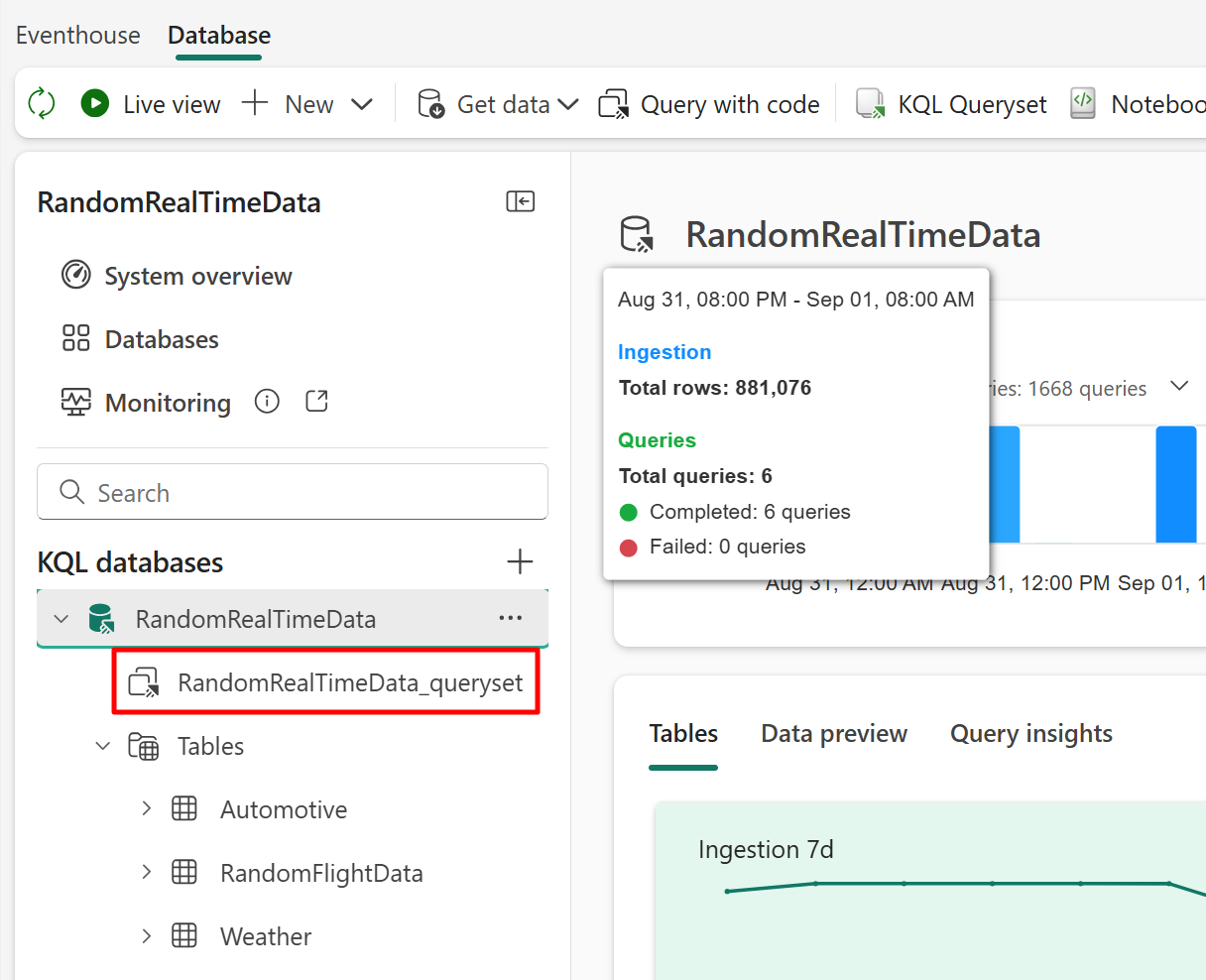This screenshot has width=1206, height=980.
Task: Refresh the database with the sync icon
Action: pyautogui.click(x=41, y=103)
